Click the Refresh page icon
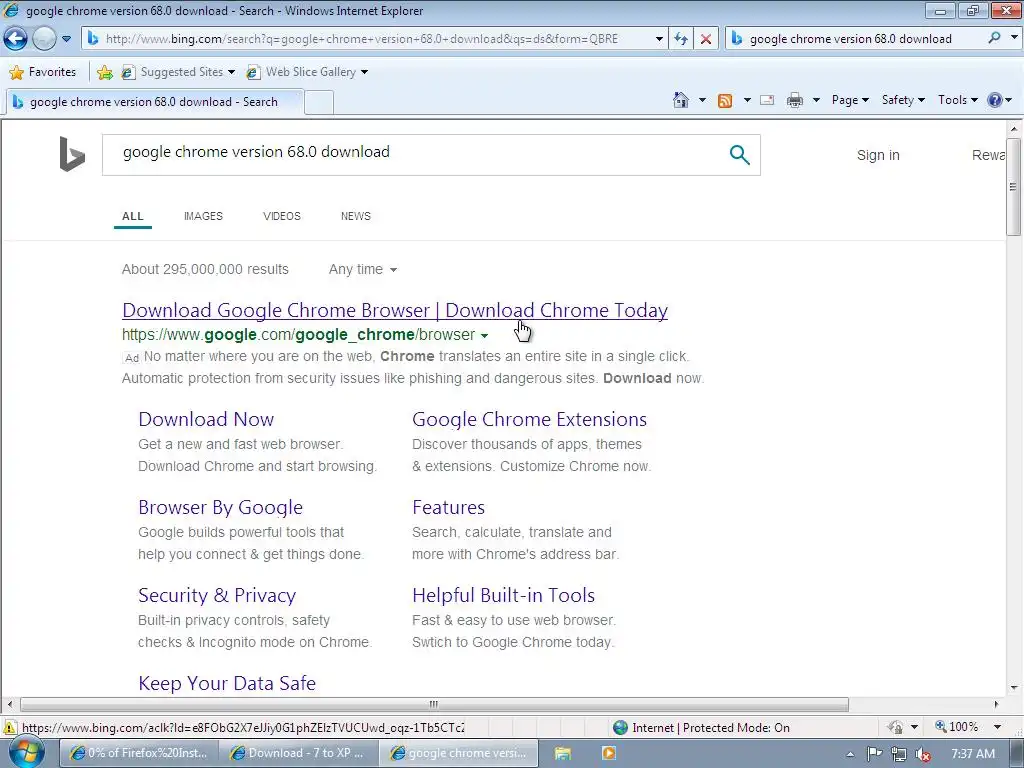The image size is (1024, 768). pos(681,39)
